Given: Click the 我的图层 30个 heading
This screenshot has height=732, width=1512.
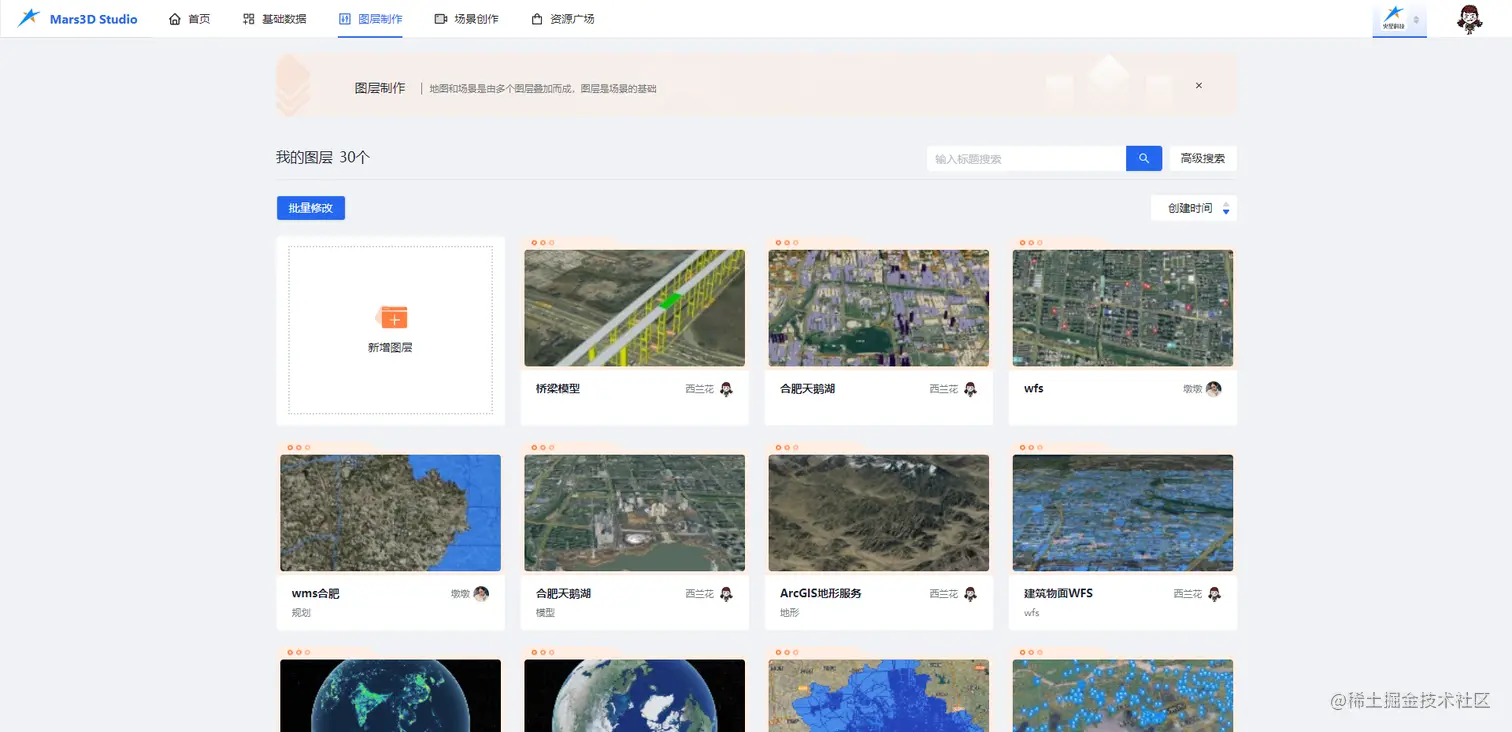Looking at the screenshot, I should [x=323, y=157].
